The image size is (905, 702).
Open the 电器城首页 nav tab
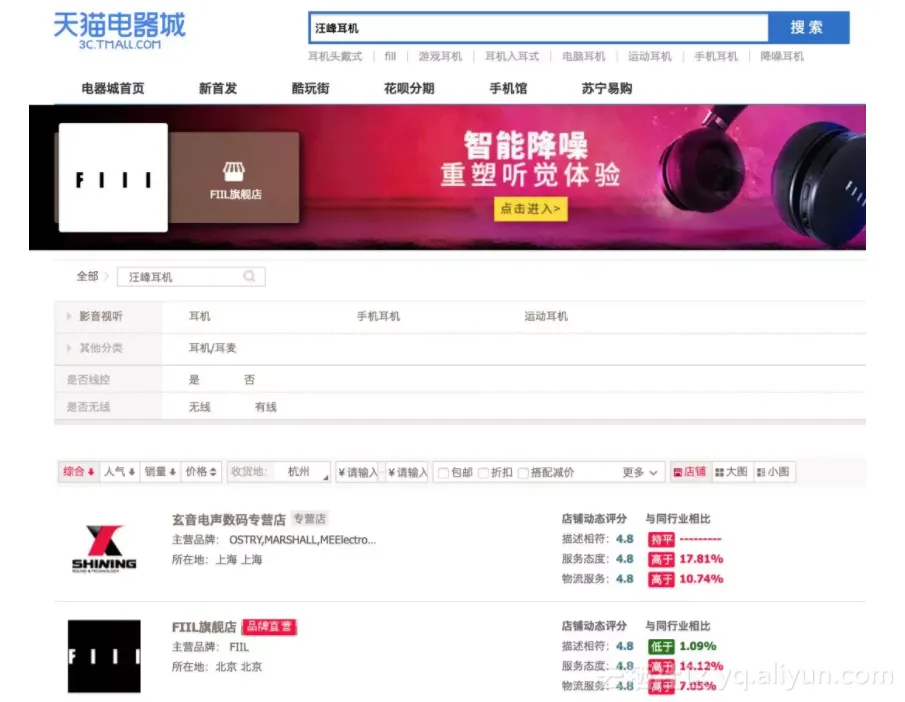pyautogui.click(x=113, y=88)
